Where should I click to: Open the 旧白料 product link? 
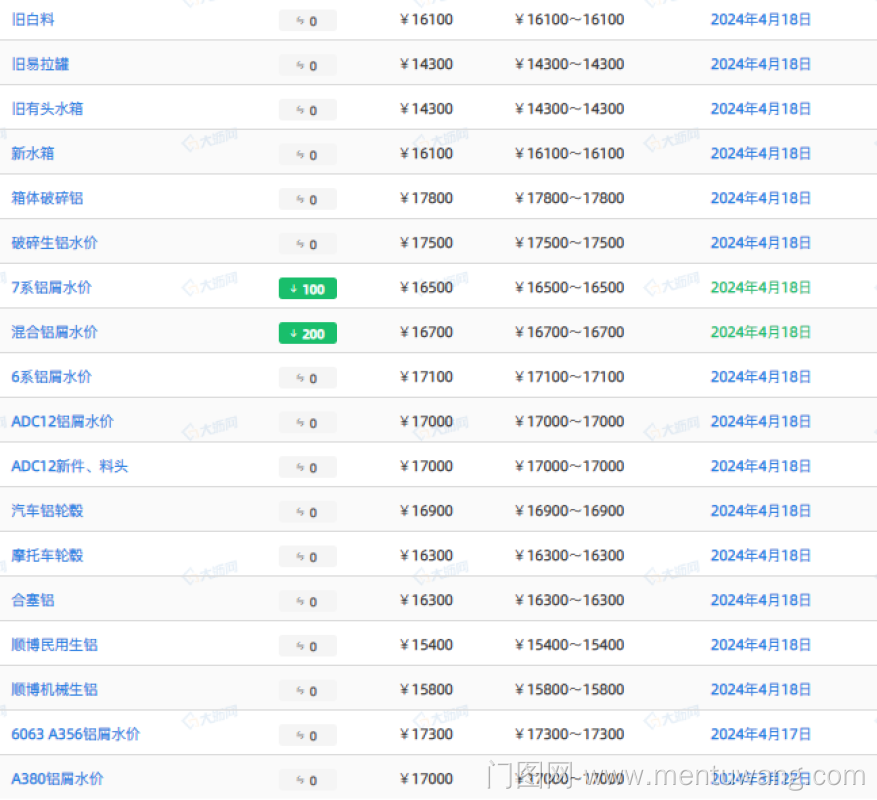click(33, 19)
